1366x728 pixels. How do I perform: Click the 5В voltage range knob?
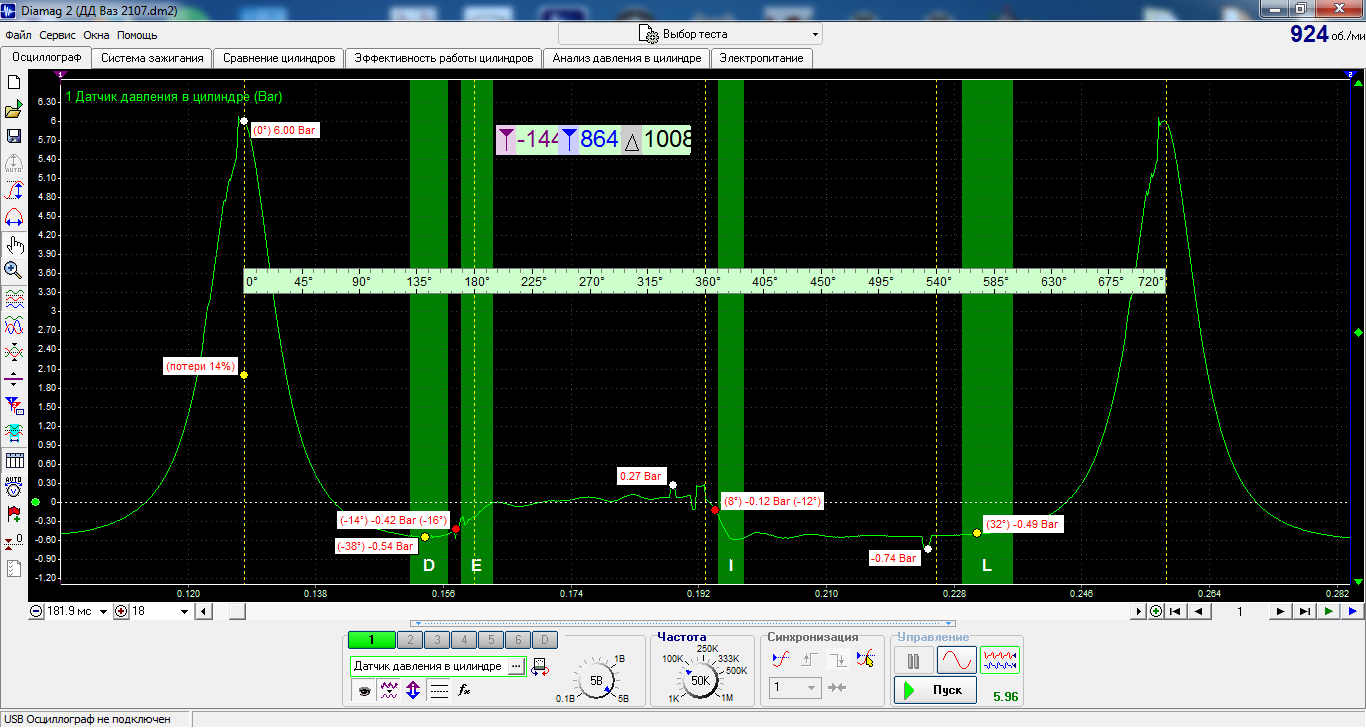597,681
